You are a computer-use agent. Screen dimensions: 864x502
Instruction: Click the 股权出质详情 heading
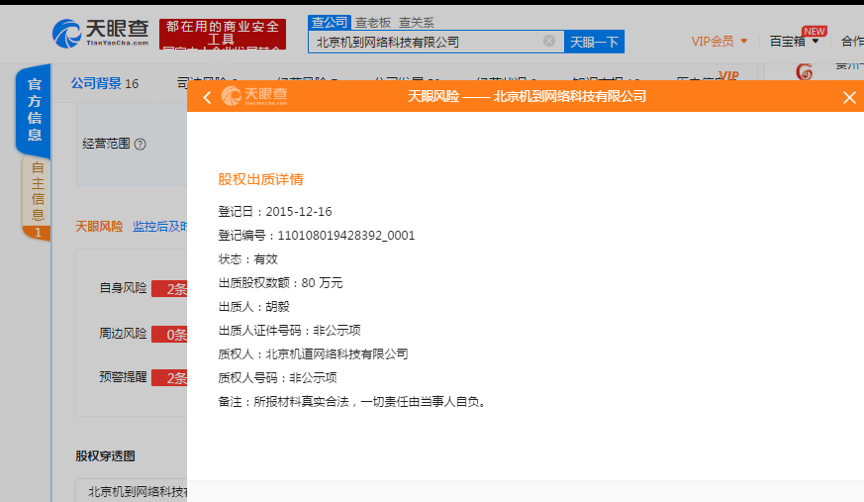261,179
